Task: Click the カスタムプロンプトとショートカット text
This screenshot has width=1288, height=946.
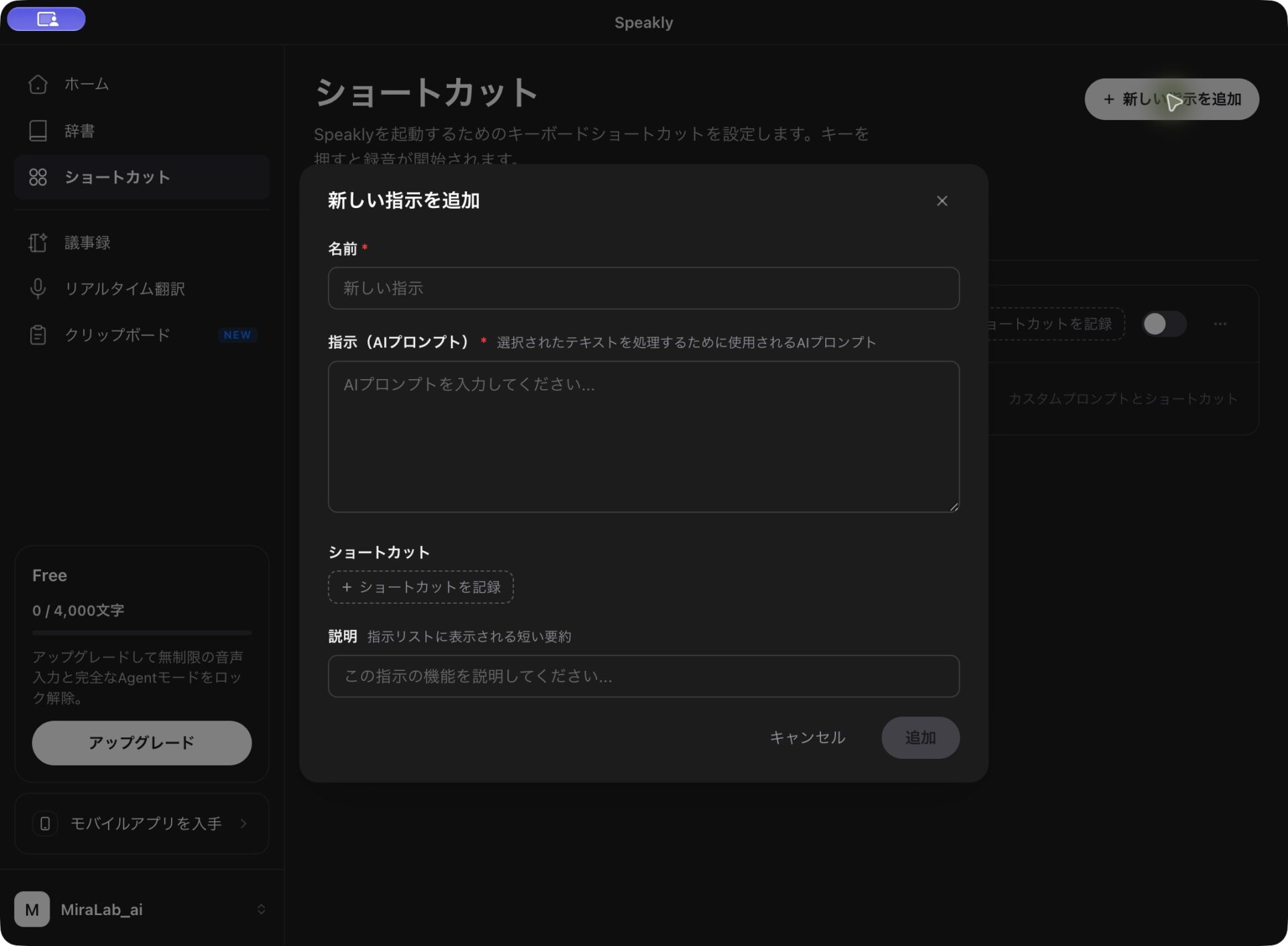Action: pyautogui.click(x=1123, y=399)
